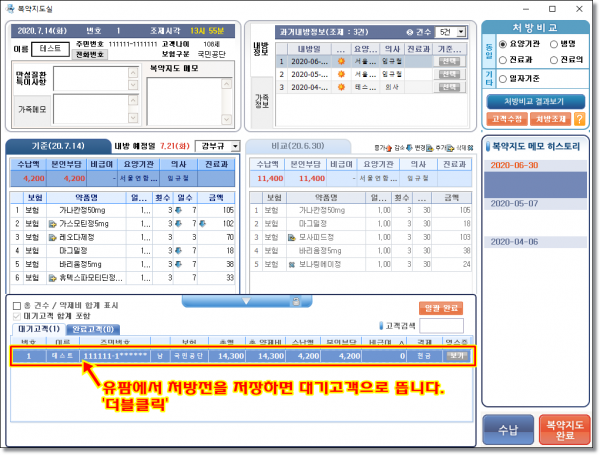Open the 5건 count dropdown
600x455 pixels.
click(447, 32)
